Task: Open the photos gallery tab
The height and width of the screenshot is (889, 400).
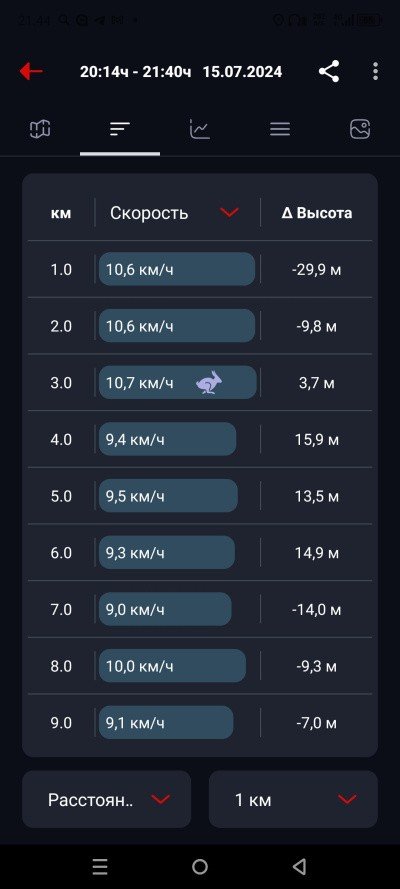Action: pos(360,129)
